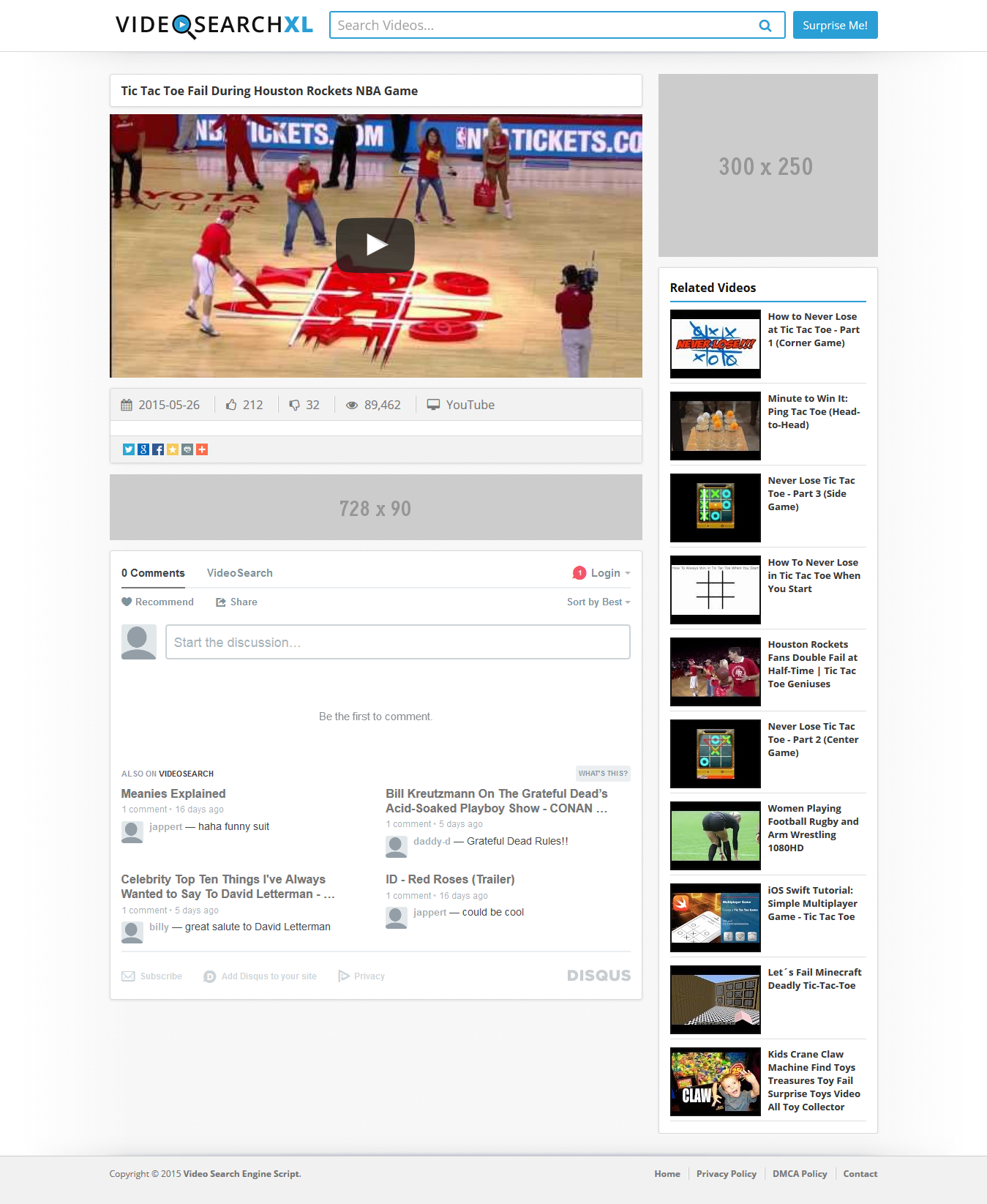987x1204 pixels.
Task: Click the print share icon
Action: (x=187, y=449)
